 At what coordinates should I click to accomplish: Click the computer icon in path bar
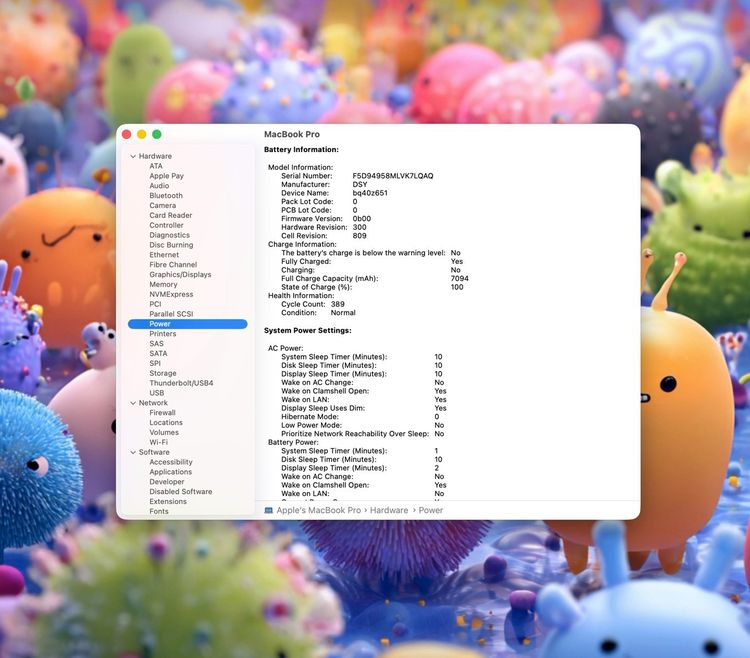(269, 510)
